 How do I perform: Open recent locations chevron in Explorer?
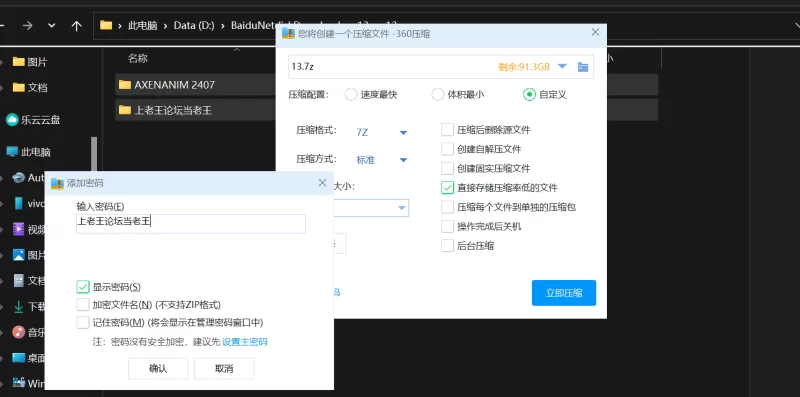[x=52, y=26]
